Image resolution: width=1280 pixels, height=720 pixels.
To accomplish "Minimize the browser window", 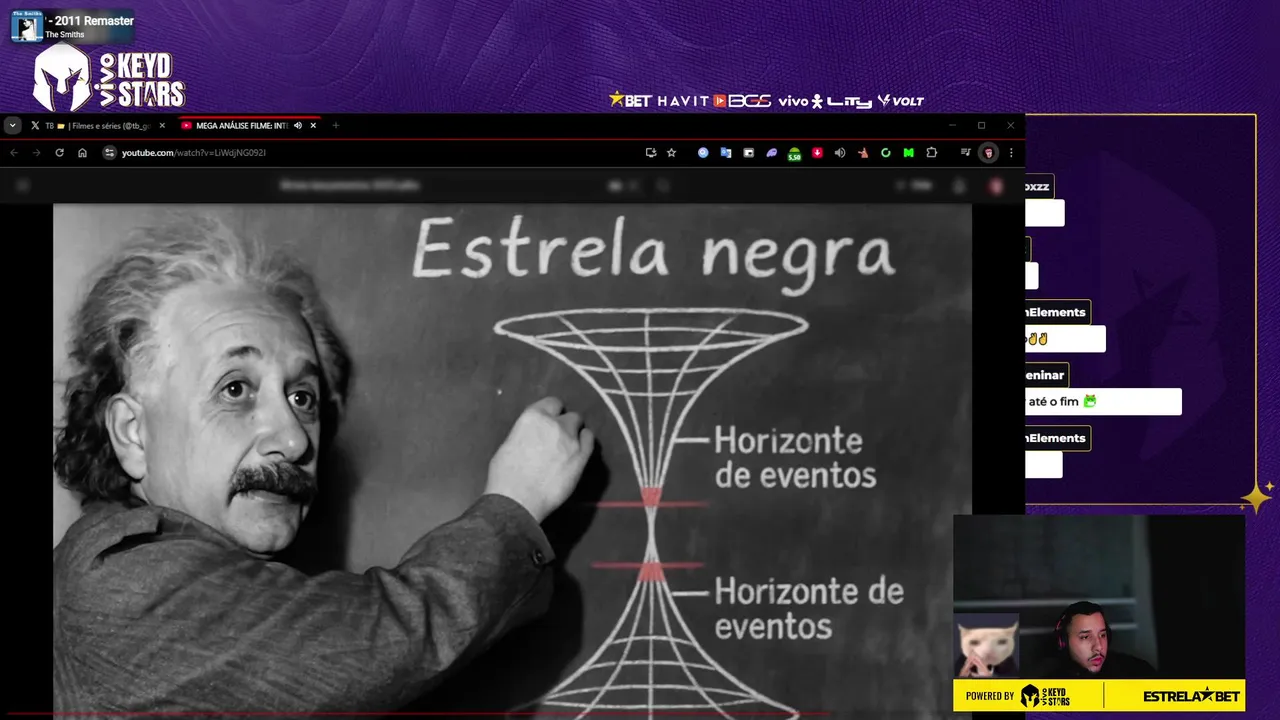I will [x=952, y=125].
